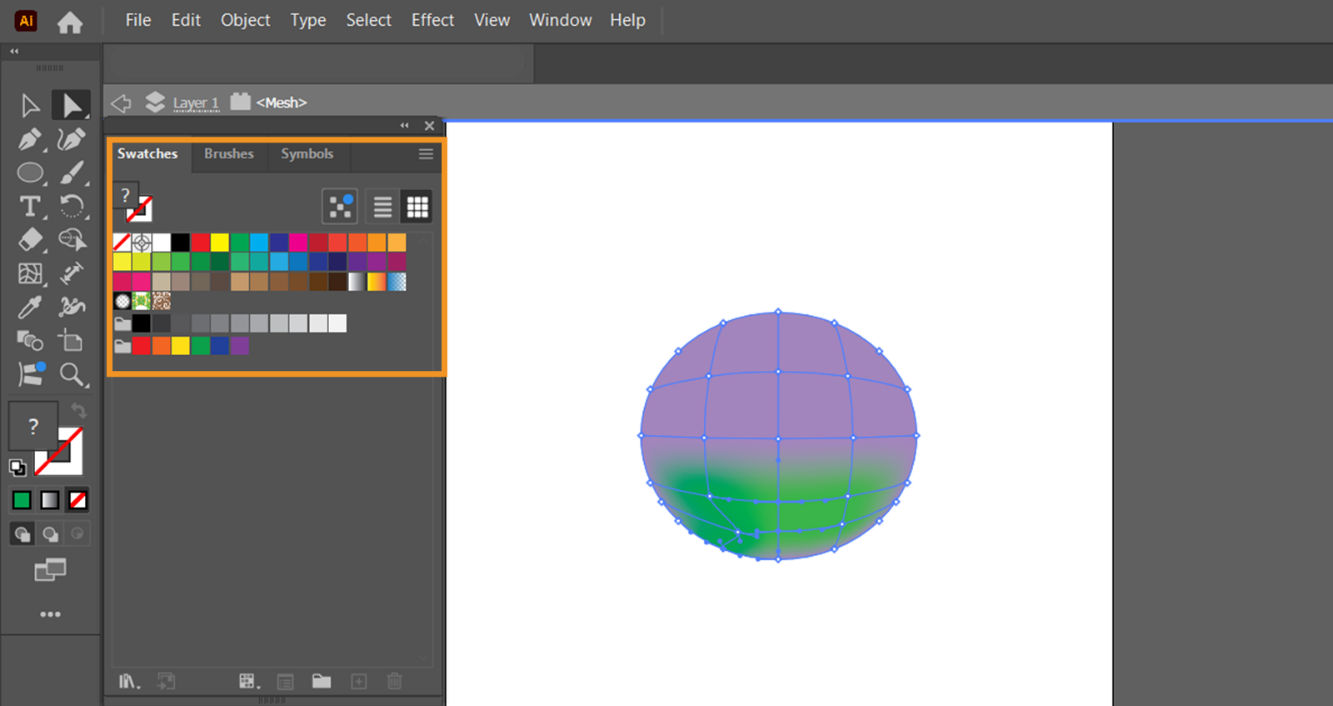Swap fill and stroke in toolbar
The height and width of the screenshot is (706, 1333).
click(79, 411)
